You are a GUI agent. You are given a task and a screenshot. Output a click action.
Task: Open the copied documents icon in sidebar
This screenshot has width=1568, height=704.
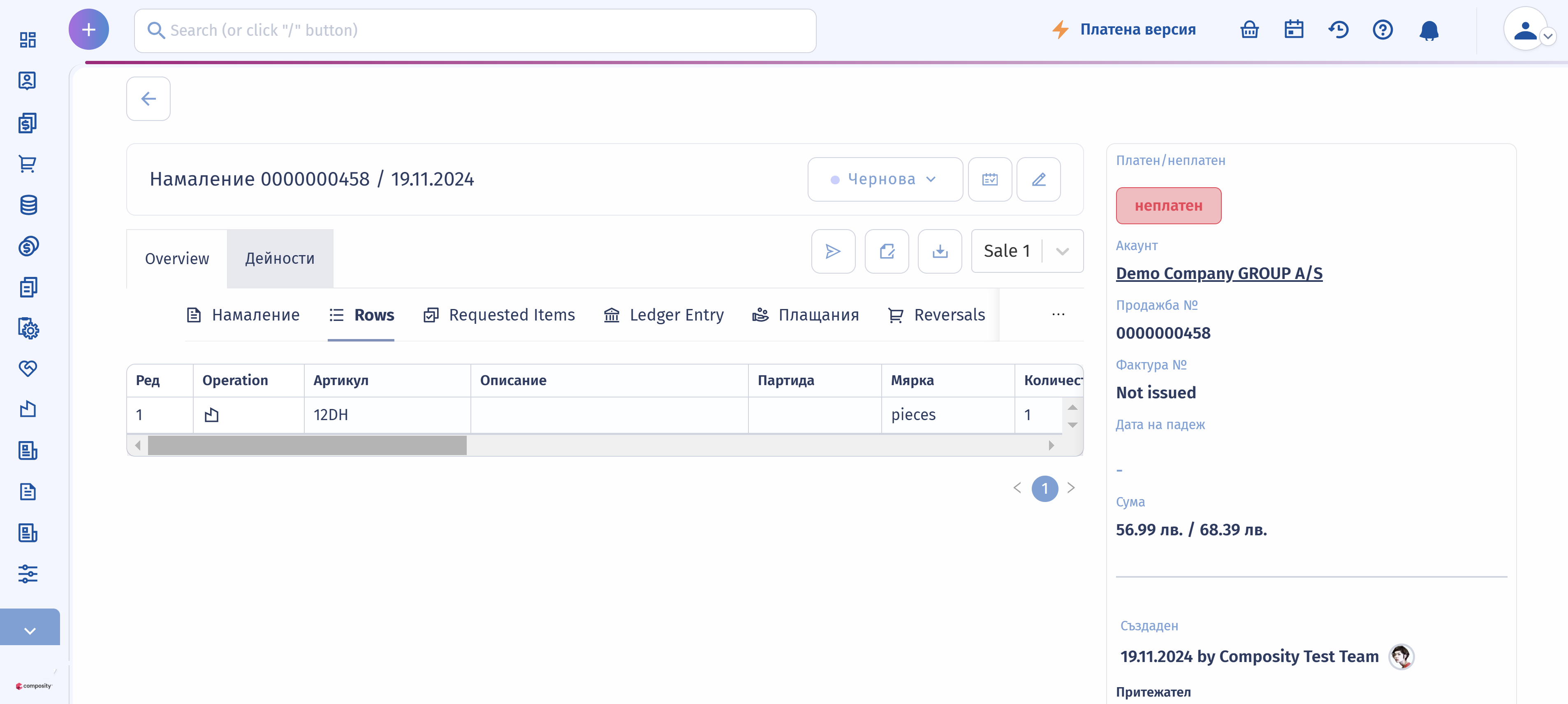pyautogui.click(x=28, y=287)
